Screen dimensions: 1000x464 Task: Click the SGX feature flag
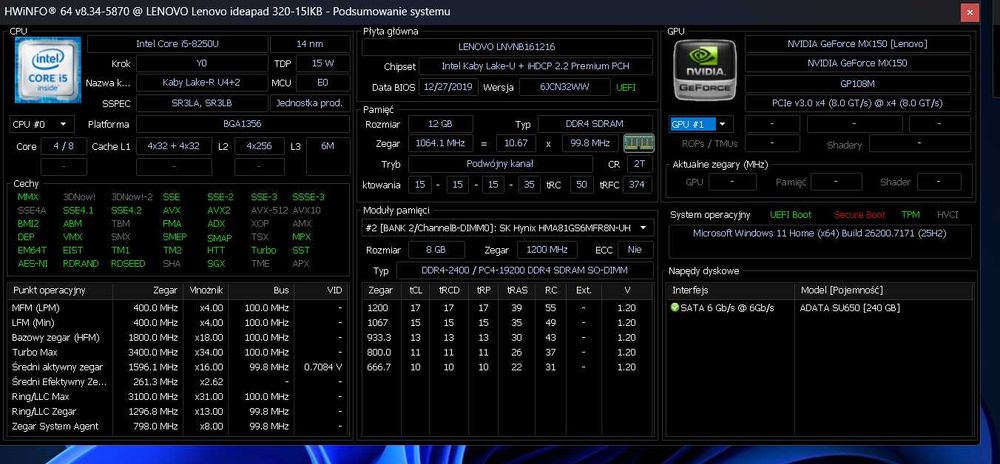[216, 263]
